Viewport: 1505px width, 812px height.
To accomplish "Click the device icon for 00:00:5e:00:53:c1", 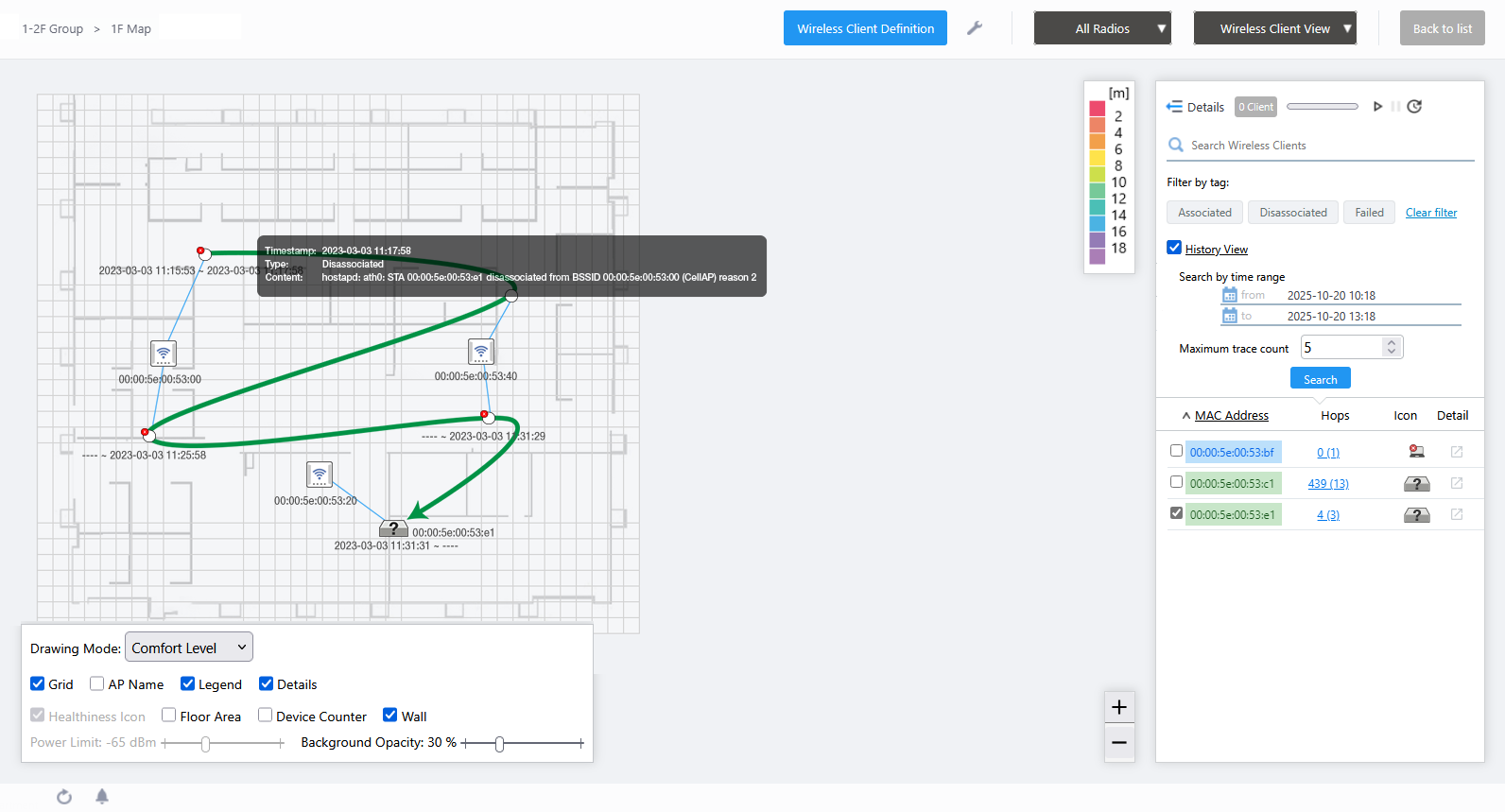I will pyautogui.click(x=1416, y=484).
